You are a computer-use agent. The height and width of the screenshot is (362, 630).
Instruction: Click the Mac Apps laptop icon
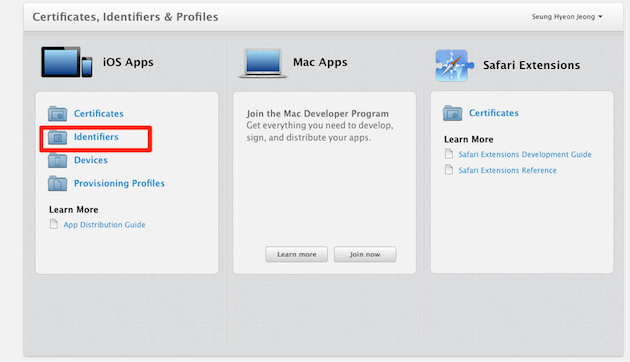[263, 63]
